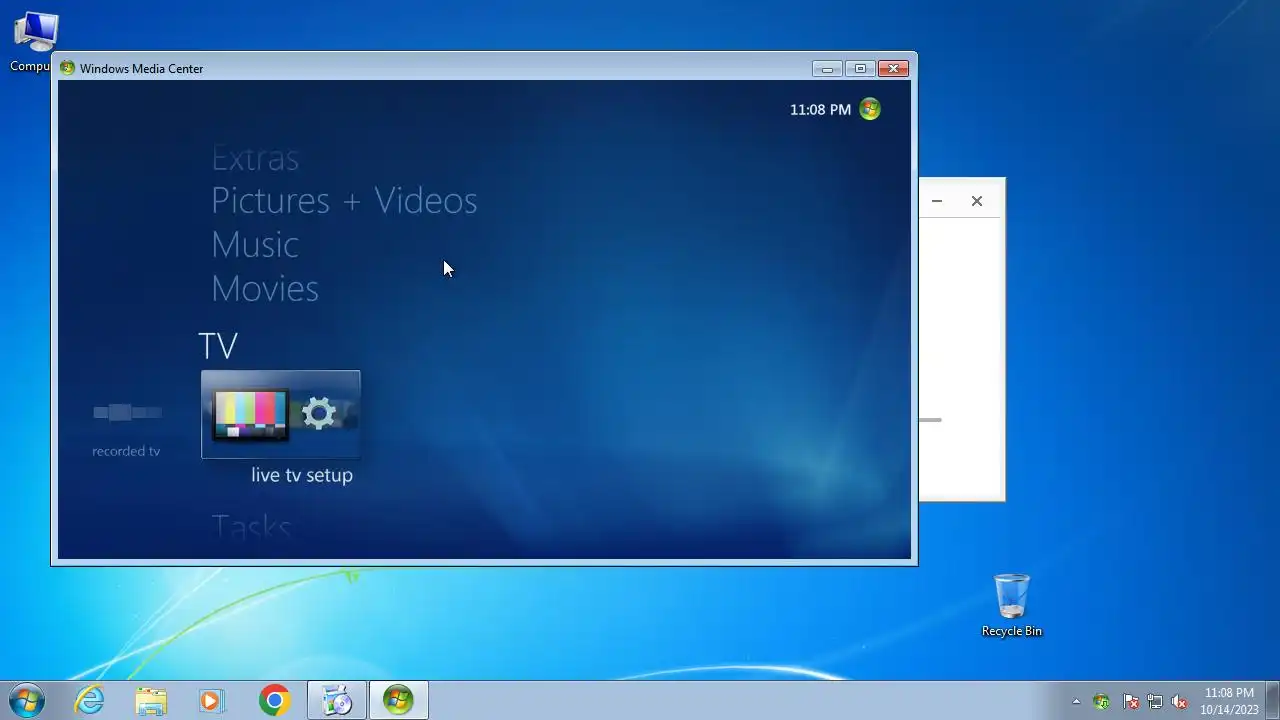Open the Action Center flag icon
The width and height of the screenshot is (1280, 720).
point(1130,702)
